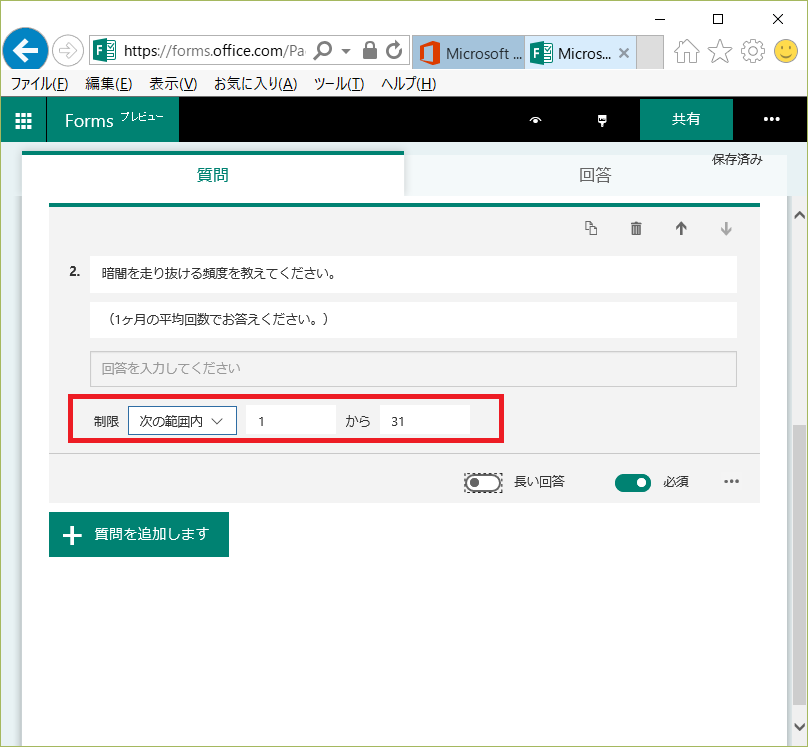Open the 表示(V) menu

pyautogui.click(x=173, y=83)
